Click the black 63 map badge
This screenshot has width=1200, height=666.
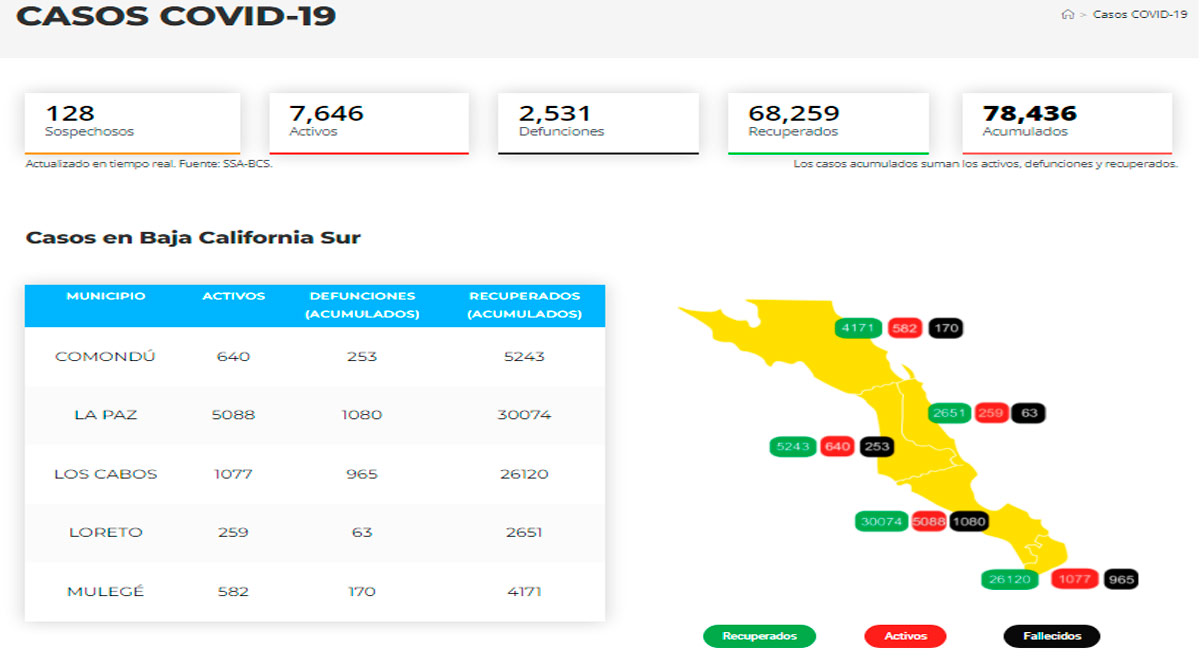click(x=1027, y=413)
